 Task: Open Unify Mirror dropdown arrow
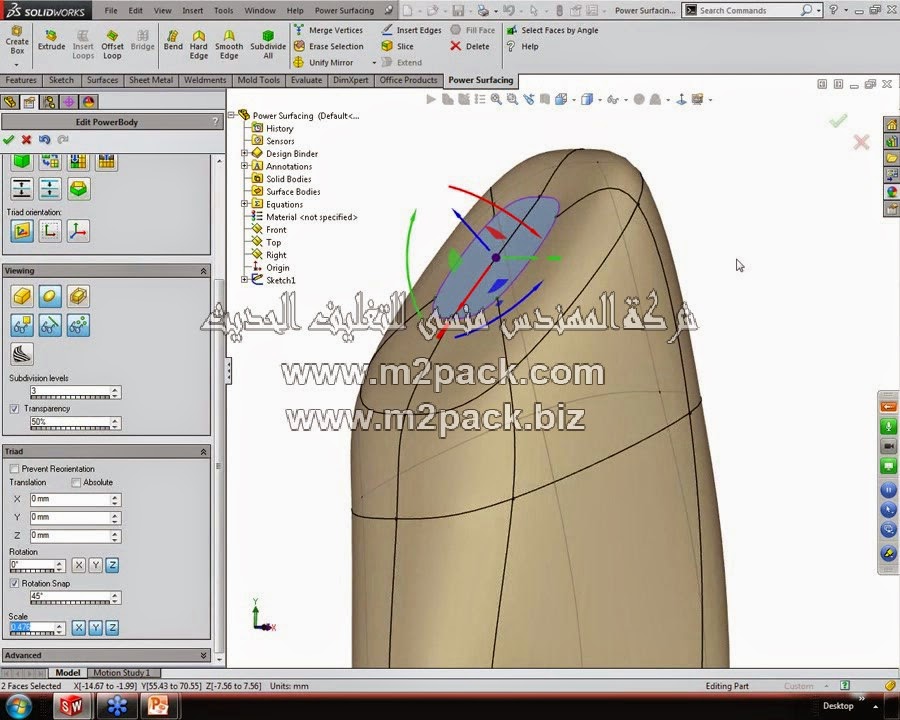click(x=374, y=63)
